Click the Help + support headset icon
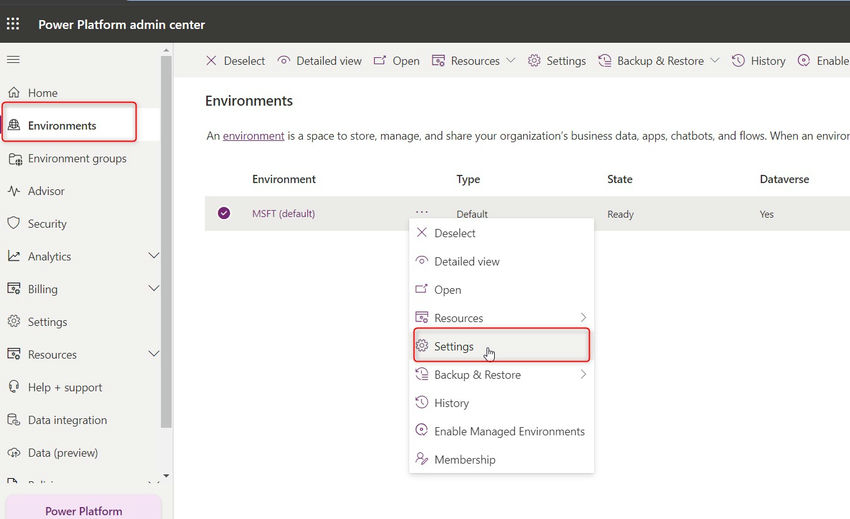850x519 pixels. tap(14, 387)
